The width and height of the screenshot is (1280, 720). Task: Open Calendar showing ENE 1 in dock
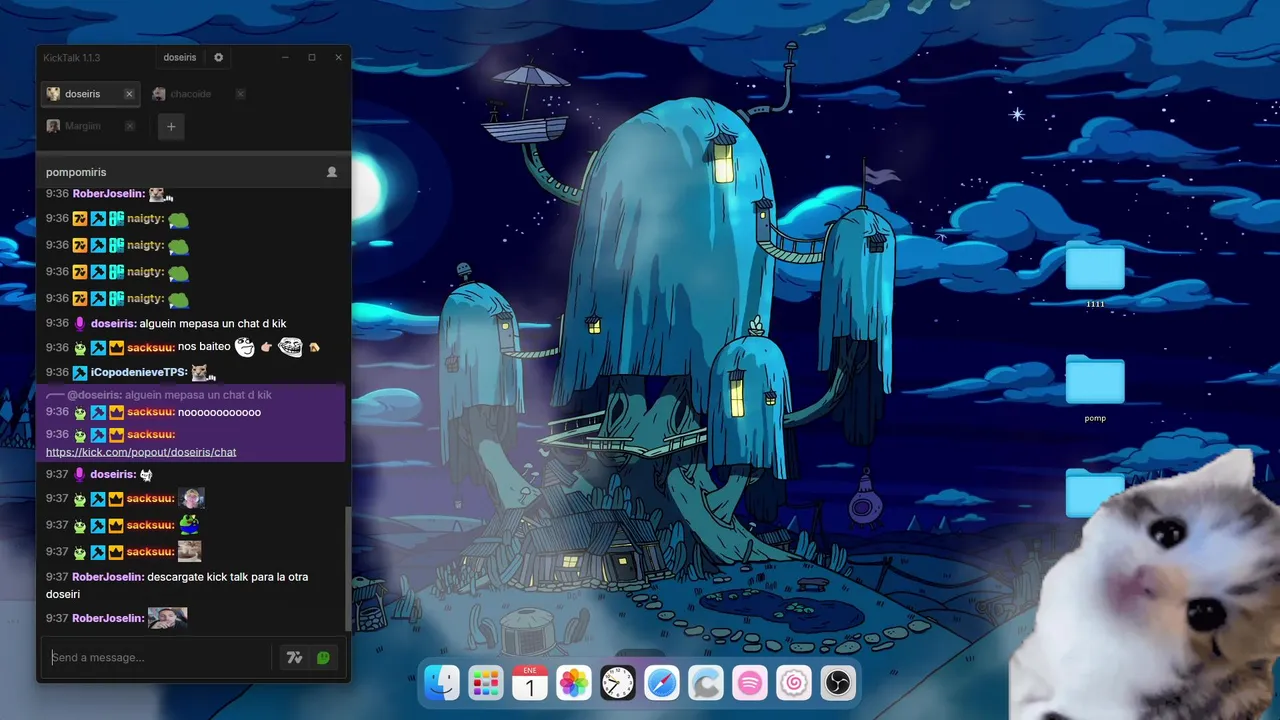coord(530,683)
